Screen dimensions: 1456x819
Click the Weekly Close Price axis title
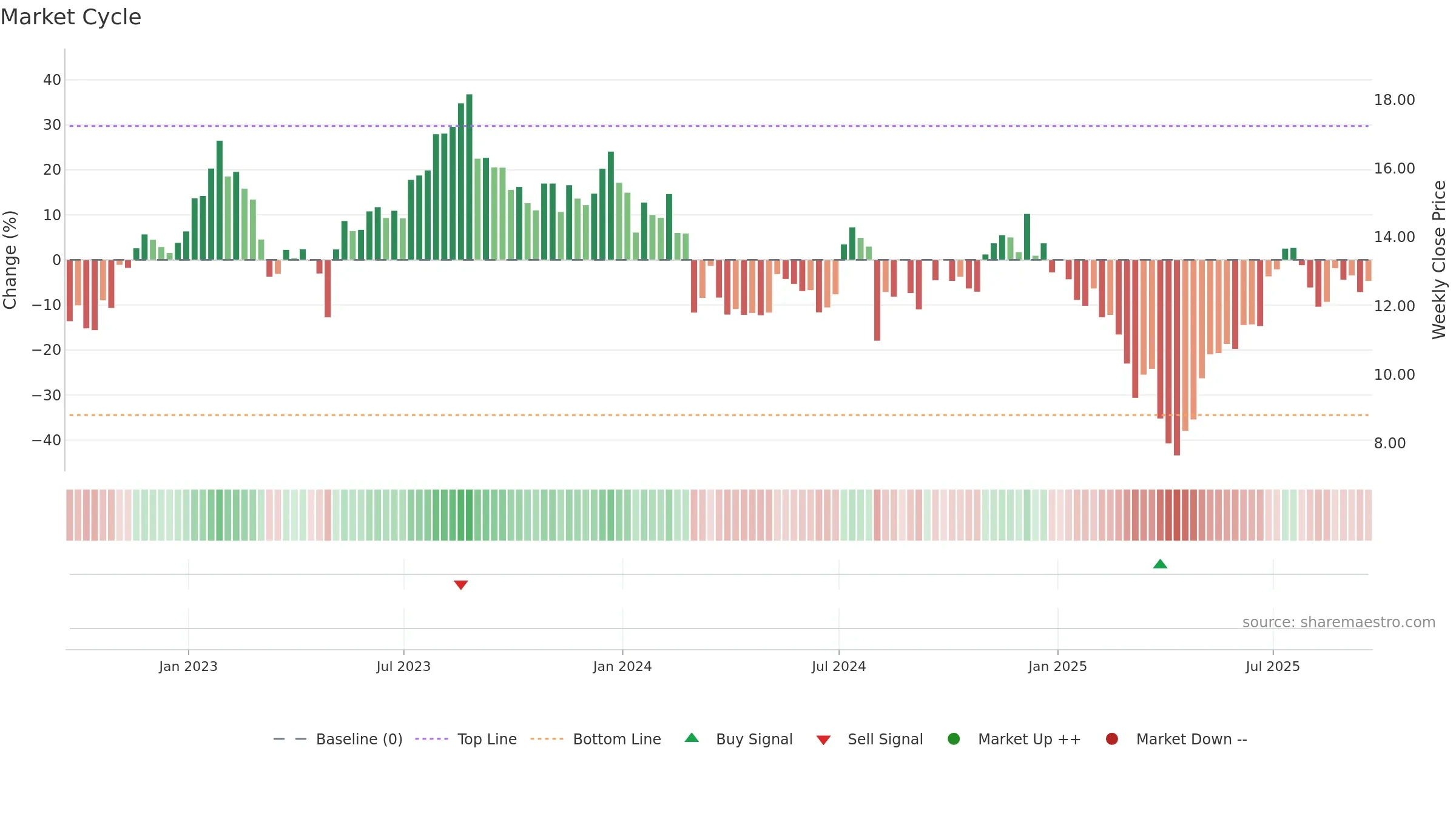[1439, 260]
